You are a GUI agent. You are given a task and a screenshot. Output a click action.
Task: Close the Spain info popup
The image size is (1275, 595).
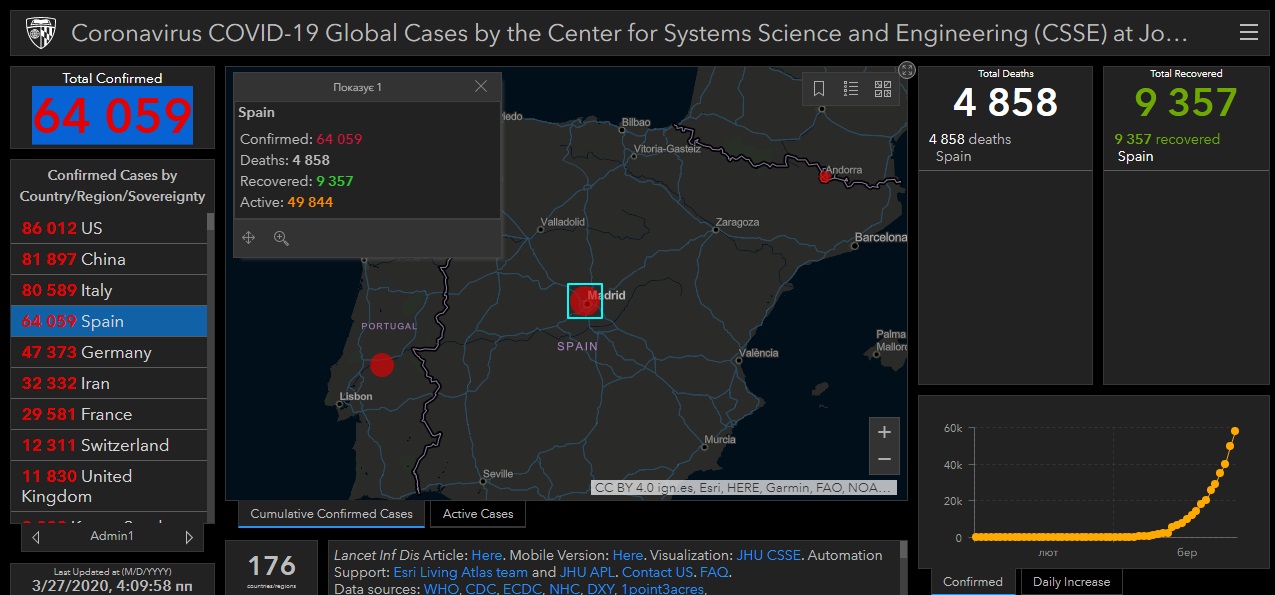tap(481, 87)
